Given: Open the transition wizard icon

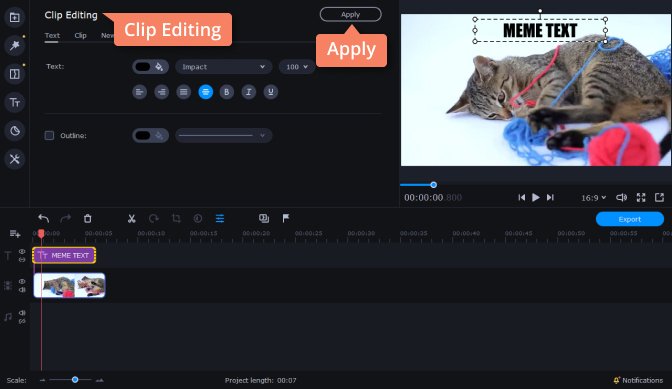Looking at the screenshot, I should [x=264, y=218].
